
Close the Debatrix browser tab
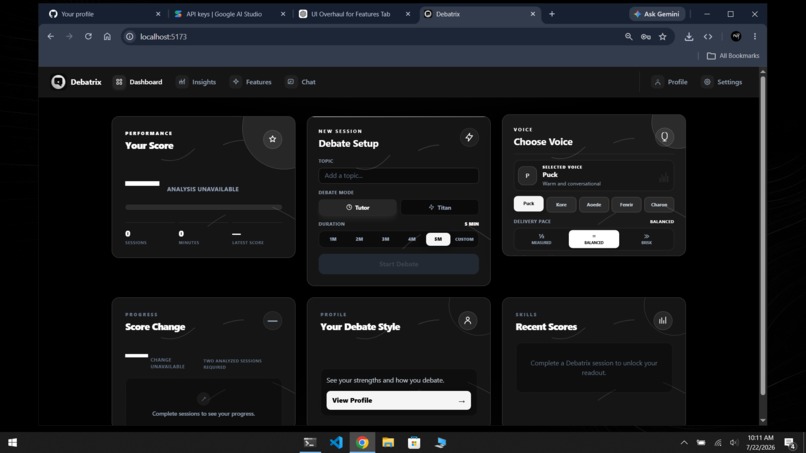(x=533, y=14)
